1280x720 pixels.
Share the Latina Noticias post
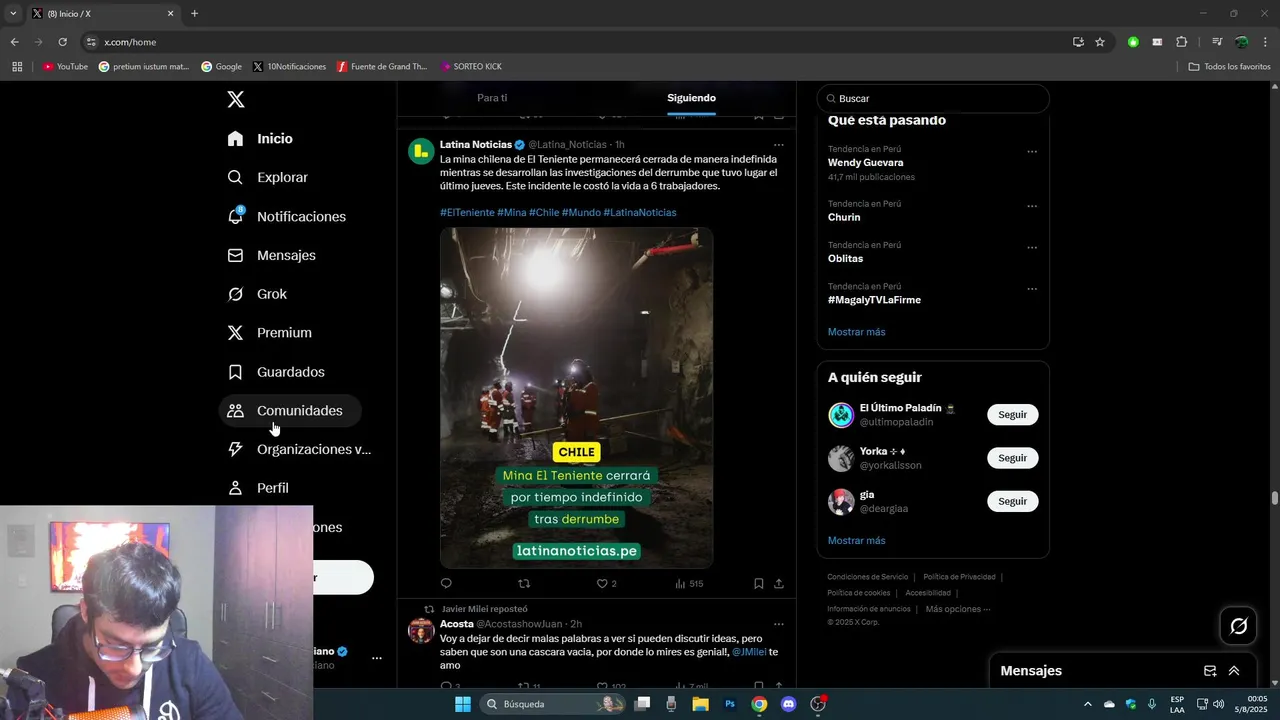pyautogui.click(x=779, y=583)
